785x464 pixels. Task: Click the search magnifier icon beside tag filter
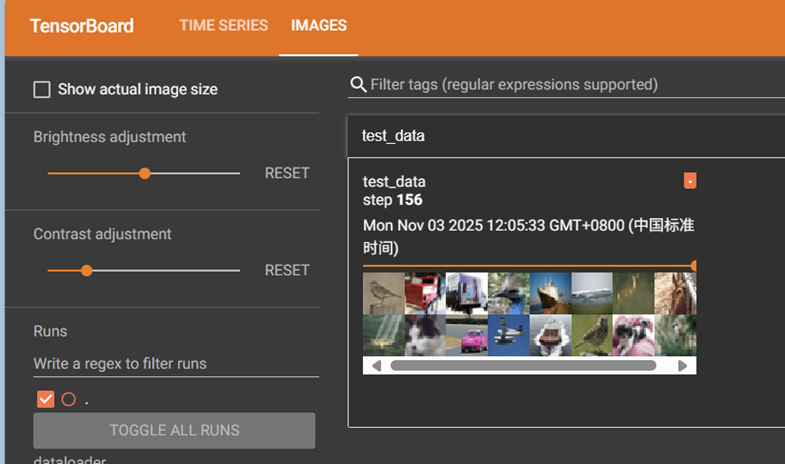point(358,85)
